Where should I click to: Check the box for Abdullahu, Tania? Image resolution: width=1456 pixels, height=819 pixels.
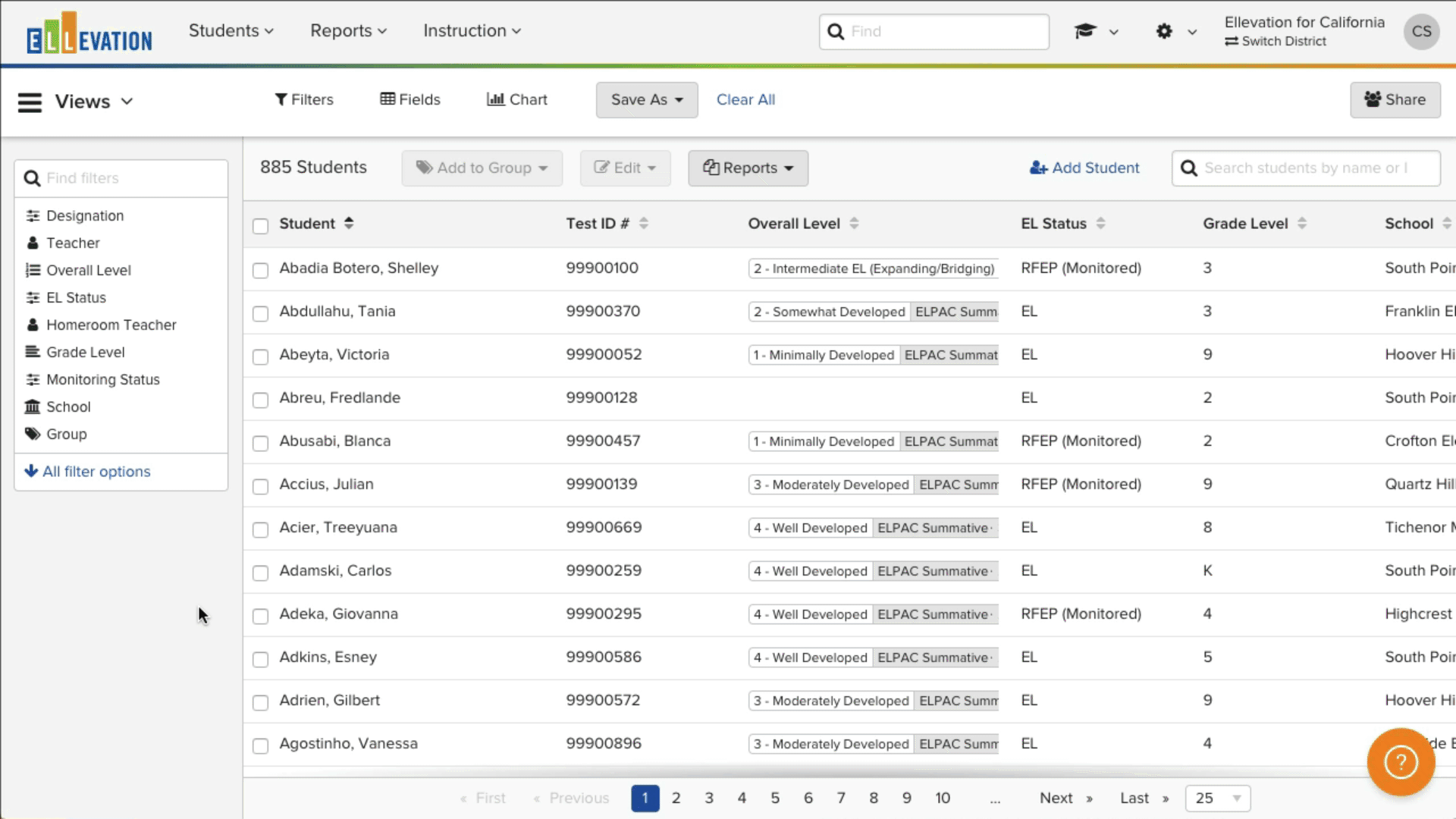pos(260,314)
